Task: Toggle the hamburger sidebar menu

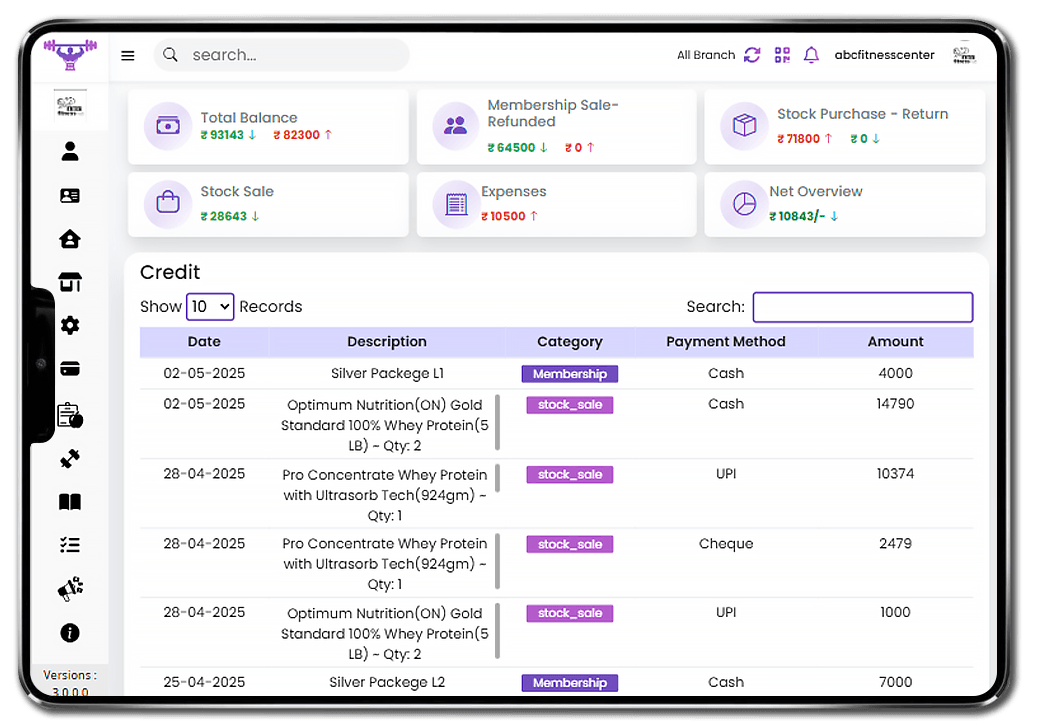Action: [128, 56]
